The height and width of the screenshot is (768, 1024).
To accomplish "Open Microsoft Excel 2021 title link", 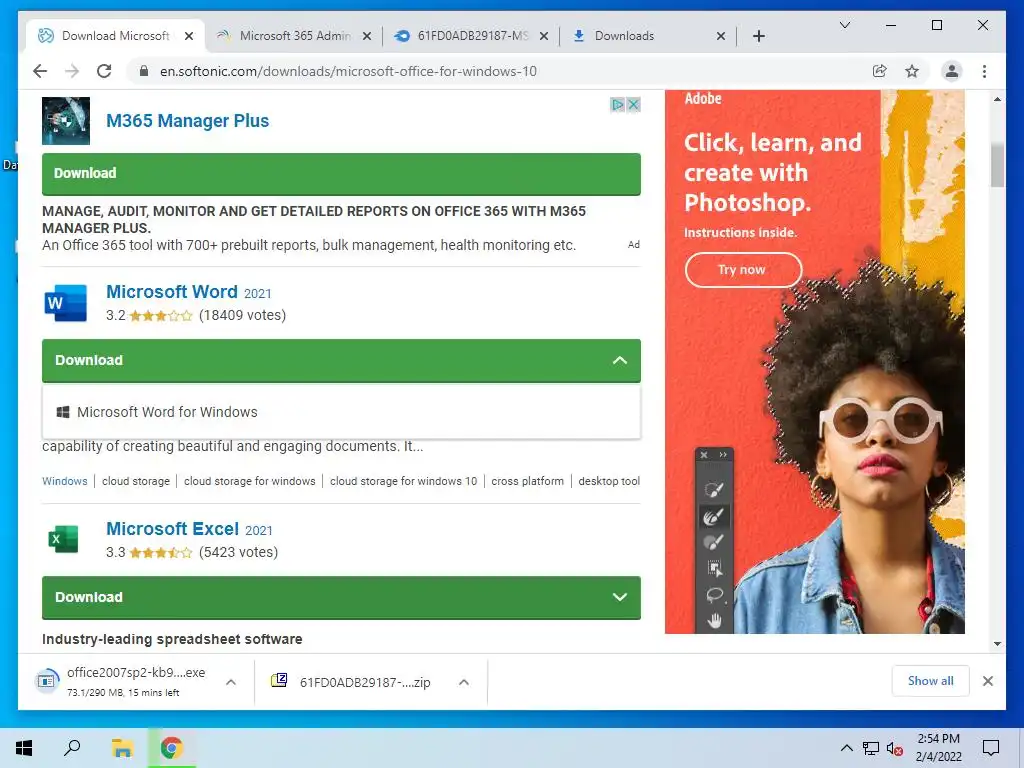I will [189, 529].
